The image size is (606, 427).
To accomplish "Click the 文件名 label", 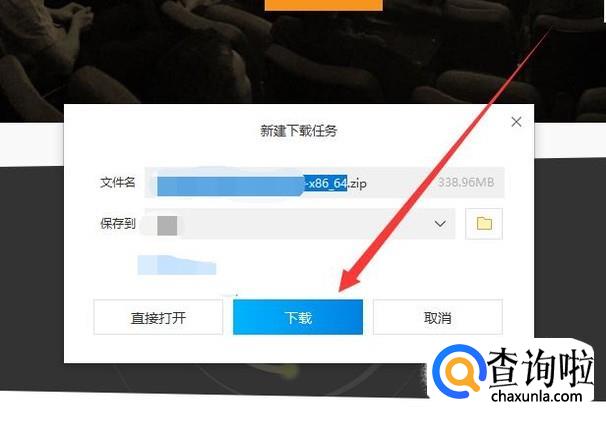I will click(117, 182).
